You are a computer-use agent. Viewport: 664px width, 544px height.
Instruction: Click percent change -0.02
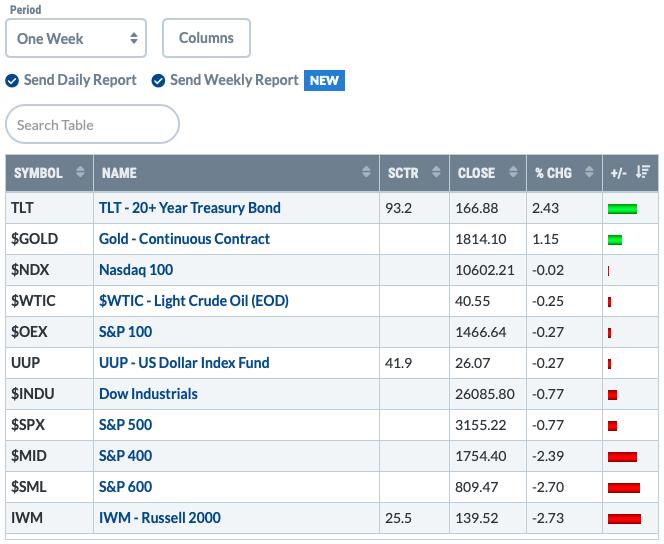pyautogui.click(x=548, y=270)
